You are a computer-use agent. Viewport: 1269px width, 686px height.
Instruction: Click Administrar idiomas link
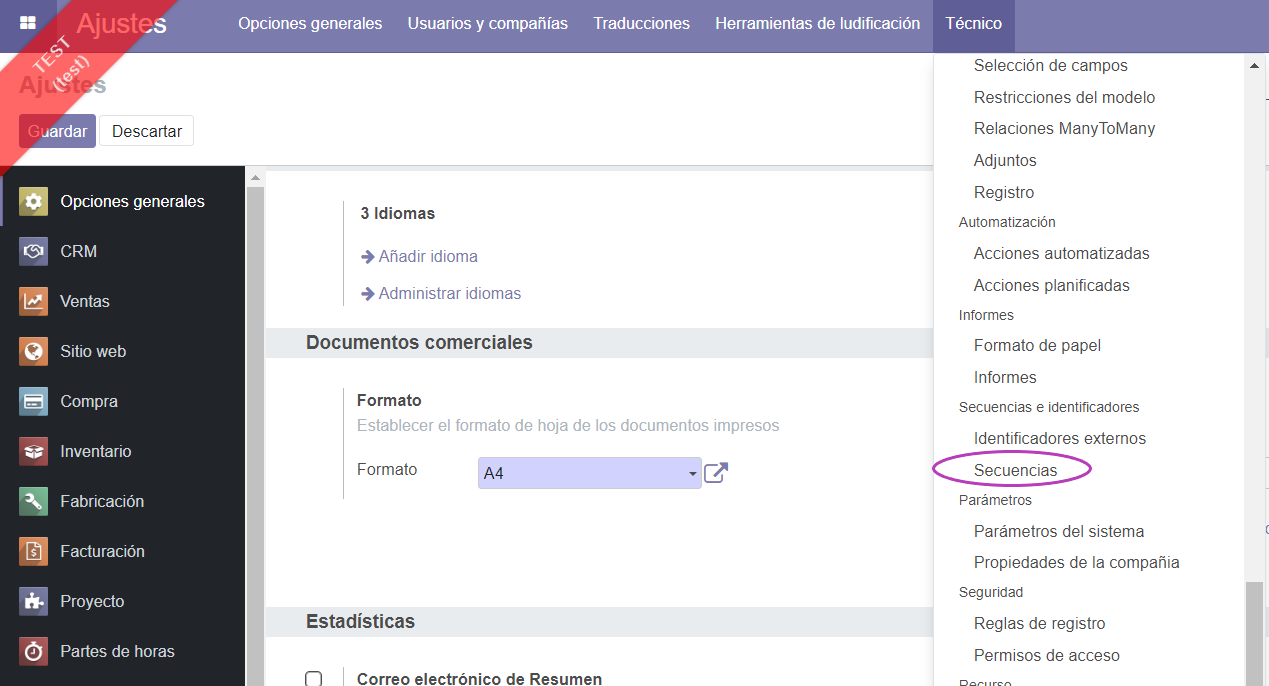coord(450,294)
